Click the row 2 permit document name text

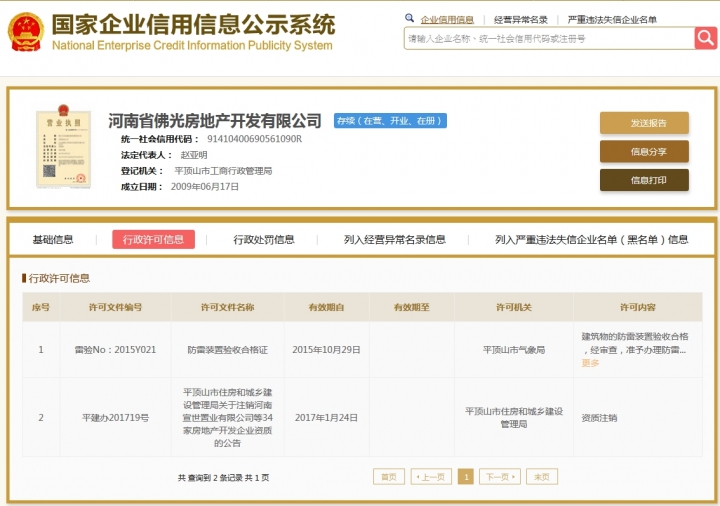point(227,417)
